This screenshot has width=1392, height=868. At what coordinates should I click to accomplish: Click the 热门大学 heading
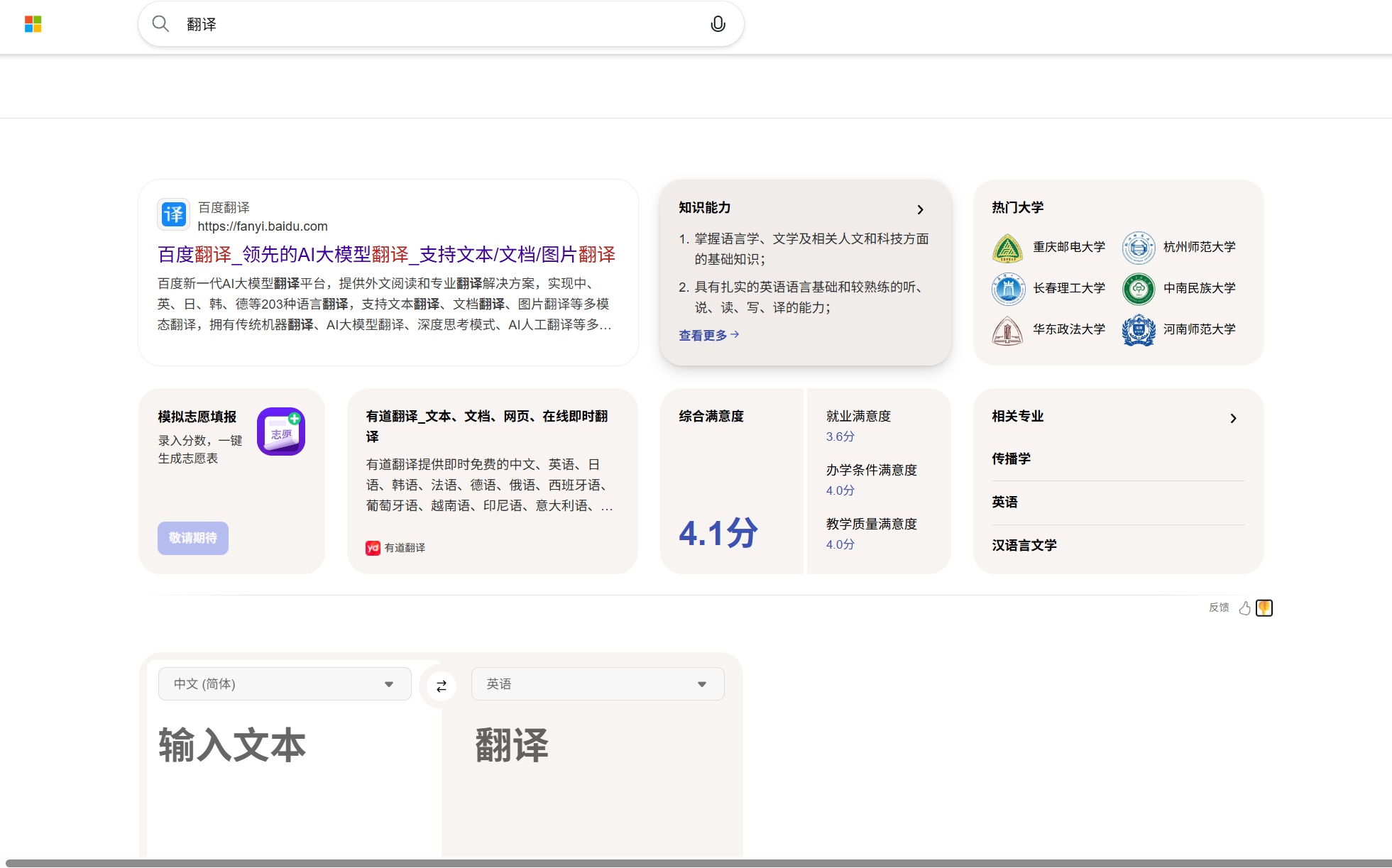(x=1017, y=208)
